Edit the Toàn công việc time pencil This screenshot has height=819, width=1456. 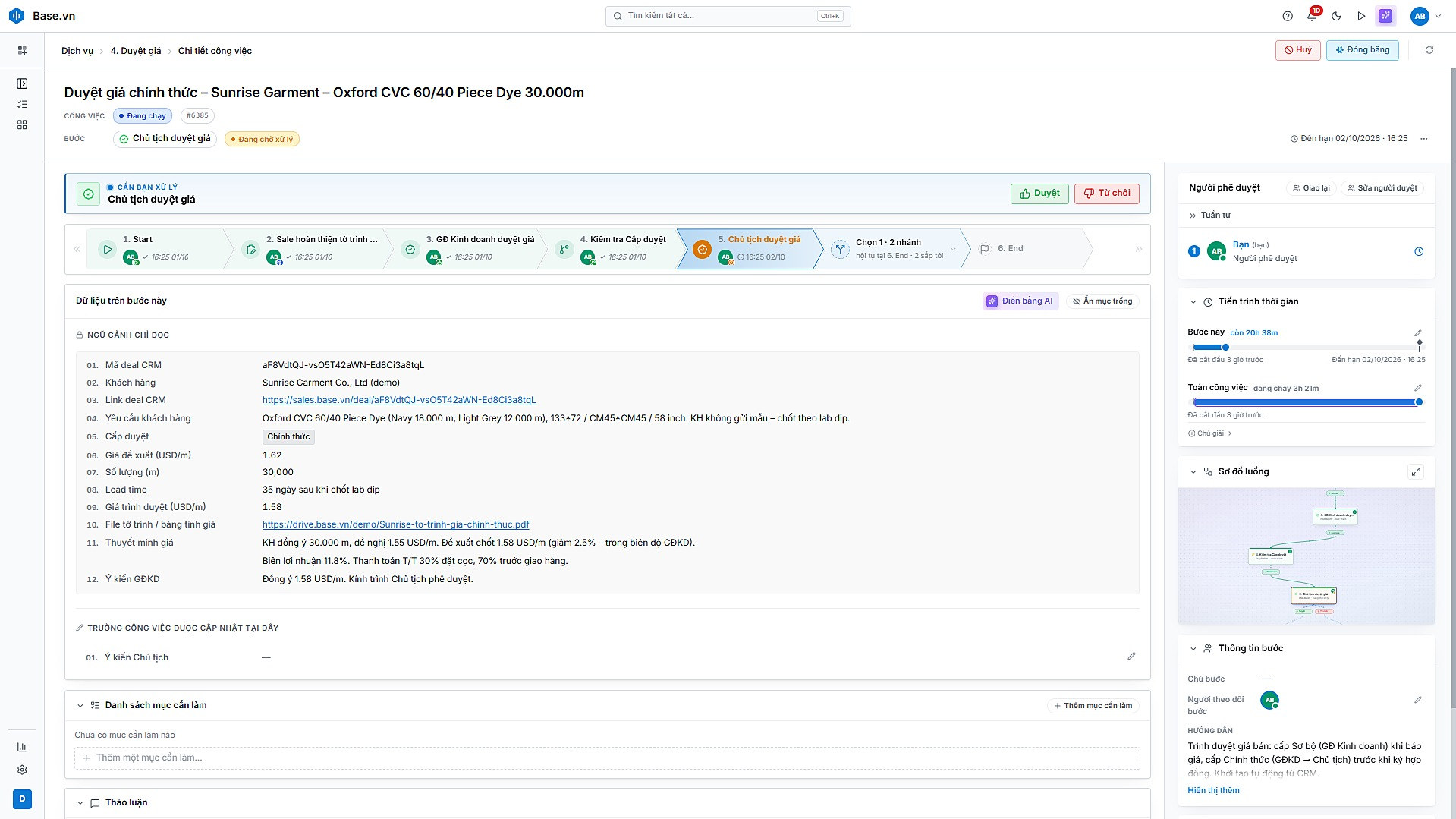1418,388
